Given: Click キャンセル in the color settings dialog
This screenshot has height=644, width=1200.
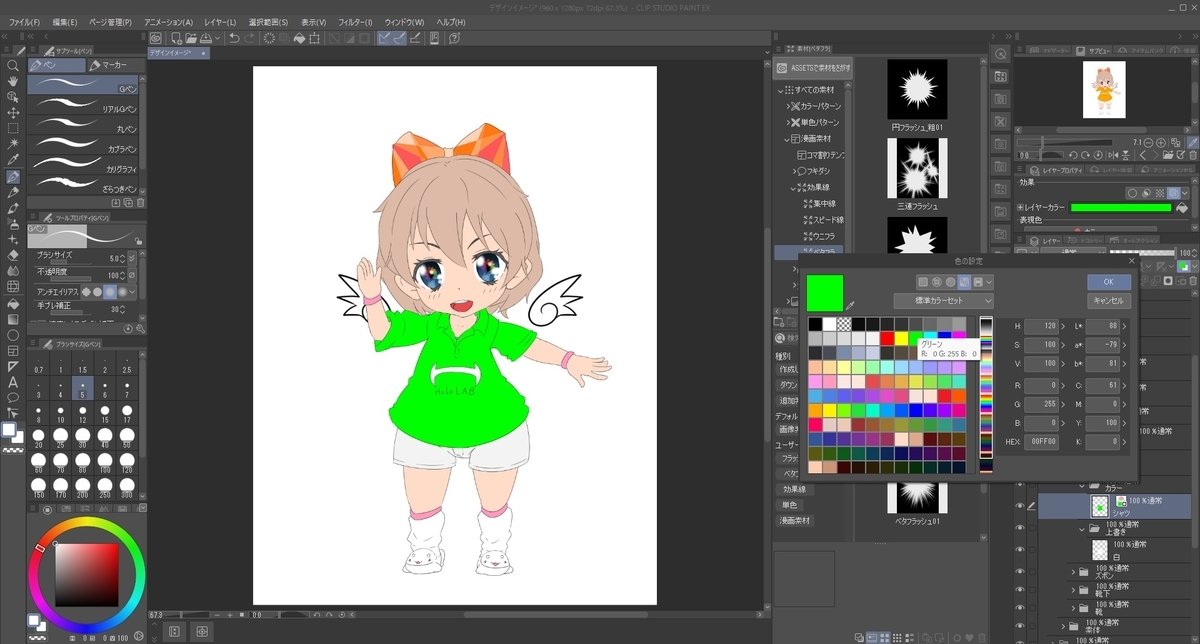Looking at the screenshot, I should [x=1109, y=300].
